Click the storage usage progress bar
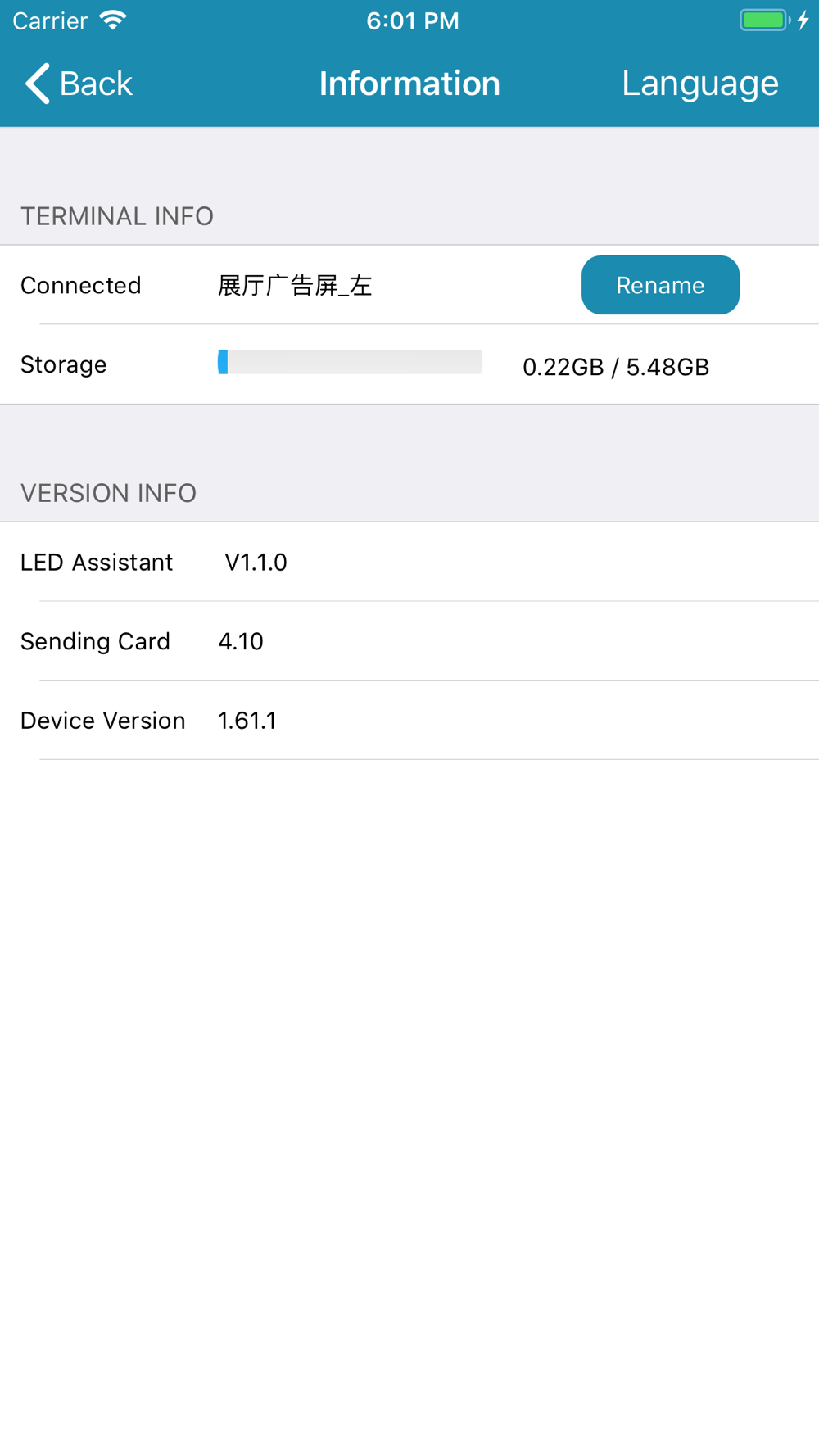Viewport: 819px width, 1456px height. 351,362
